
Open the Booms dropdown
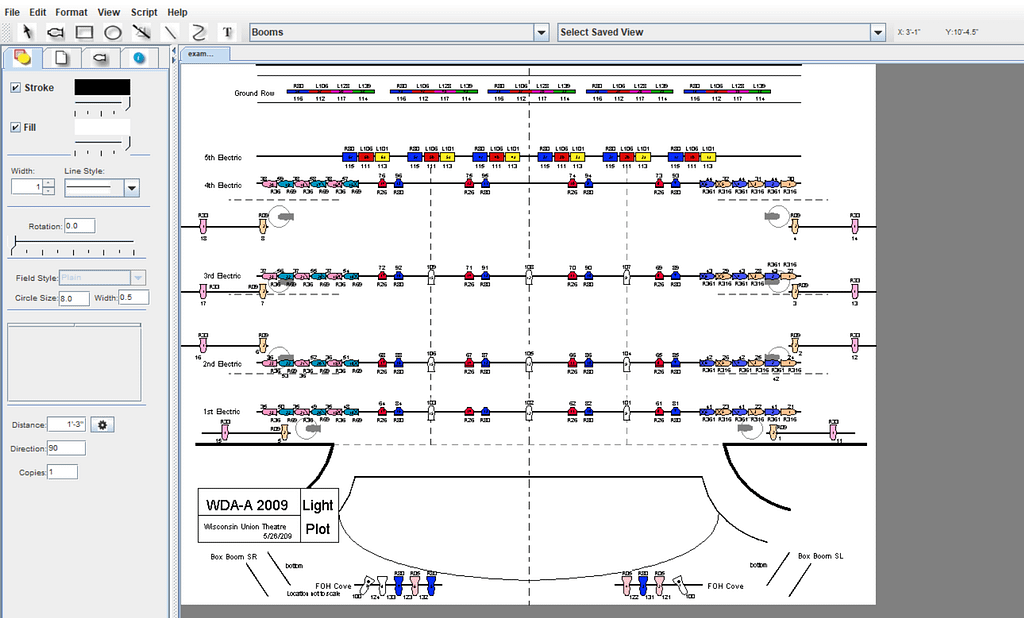point(541,31)
